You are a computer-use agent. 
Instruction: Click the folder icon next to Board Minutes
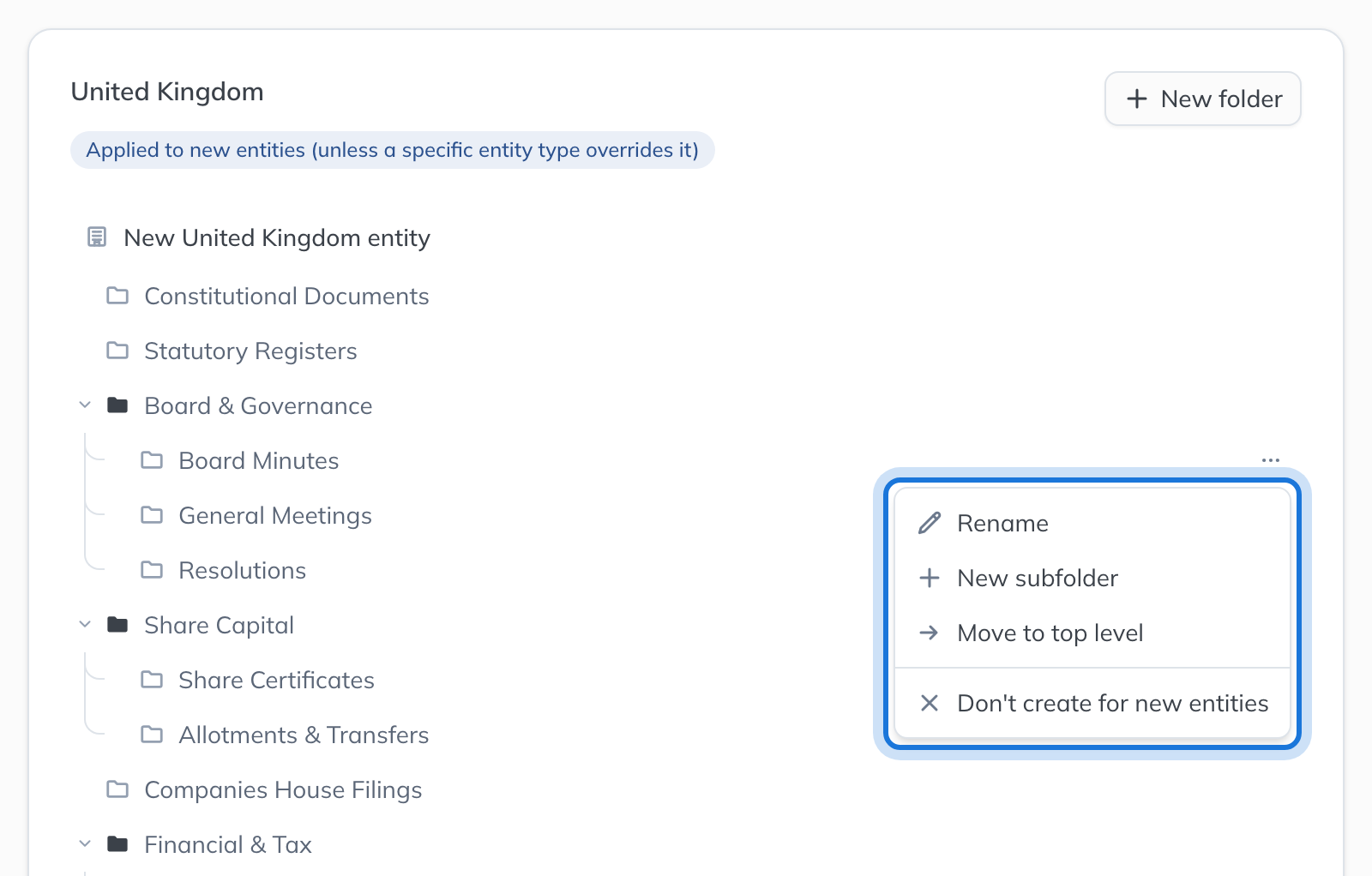(x=152, y=460)
